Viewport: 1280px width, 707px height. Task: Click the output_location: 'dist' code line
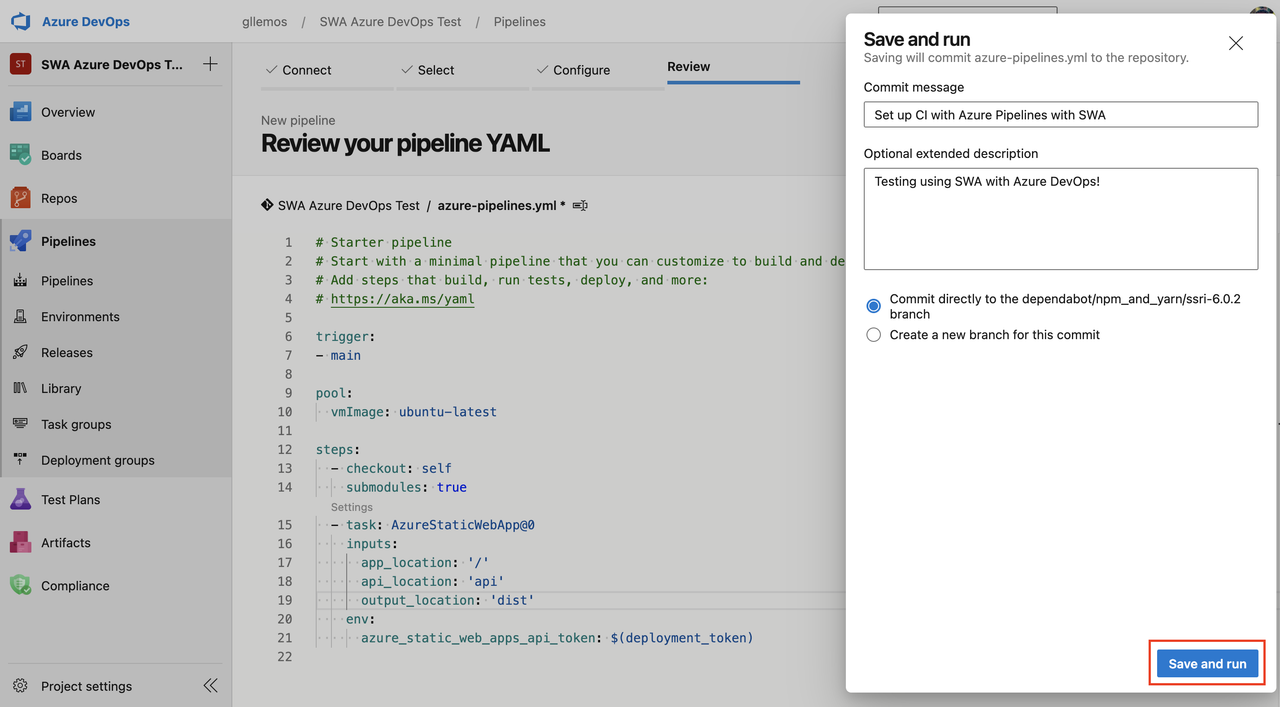point(448,600)
